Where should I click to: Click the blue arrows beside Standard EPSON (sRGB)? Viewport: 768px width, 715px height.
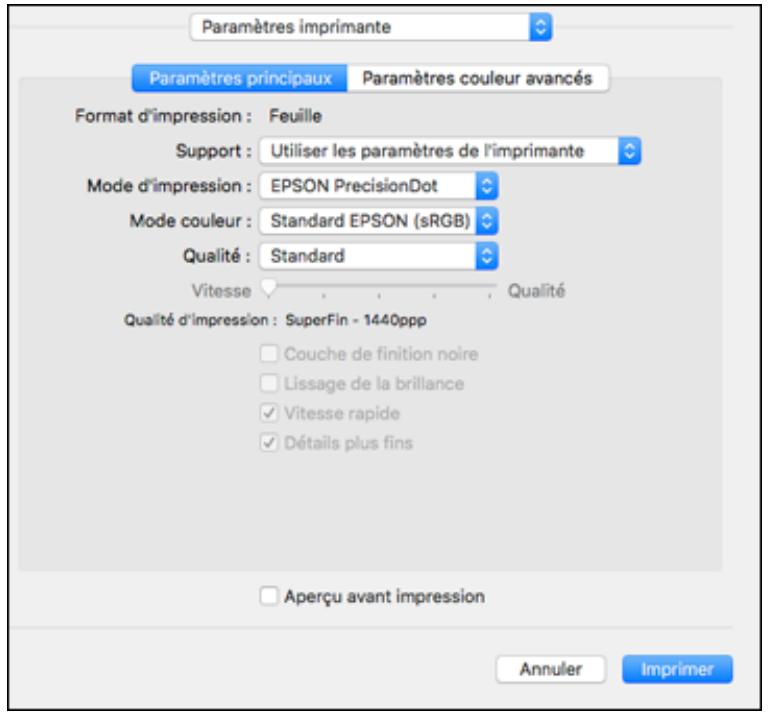[487, 221]
